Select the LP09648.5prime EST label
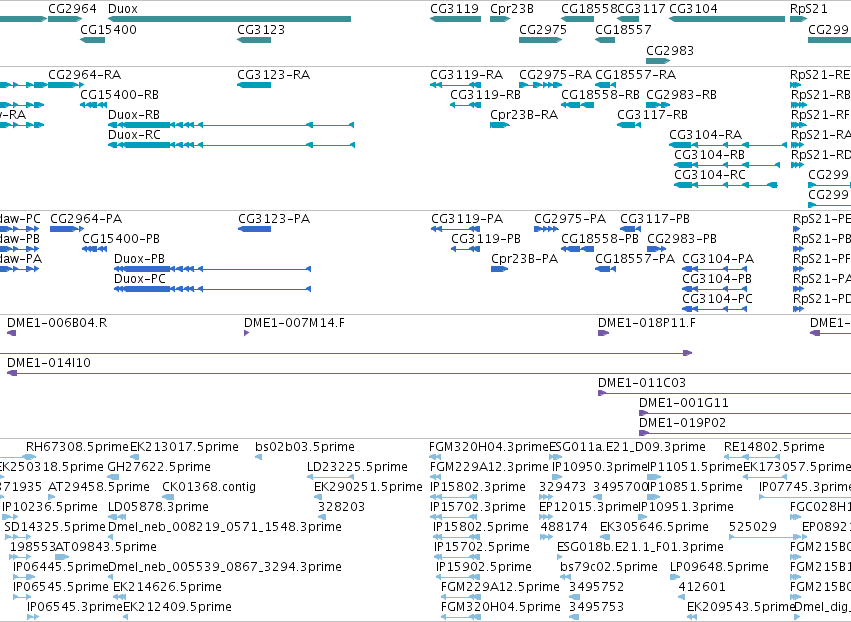 [720, 567]
